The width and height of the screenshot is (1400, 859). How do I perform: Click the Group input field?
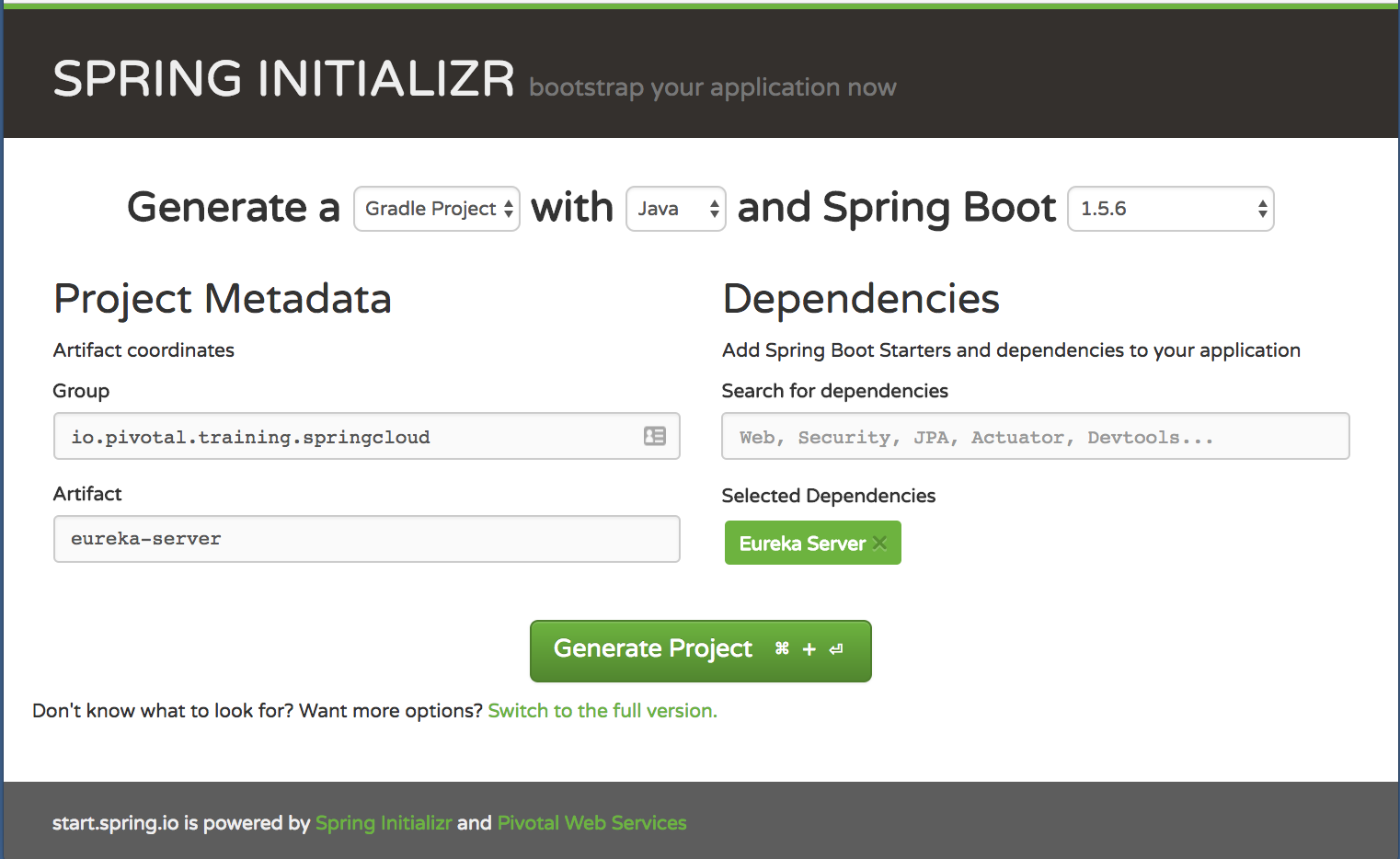pos(367,436)
